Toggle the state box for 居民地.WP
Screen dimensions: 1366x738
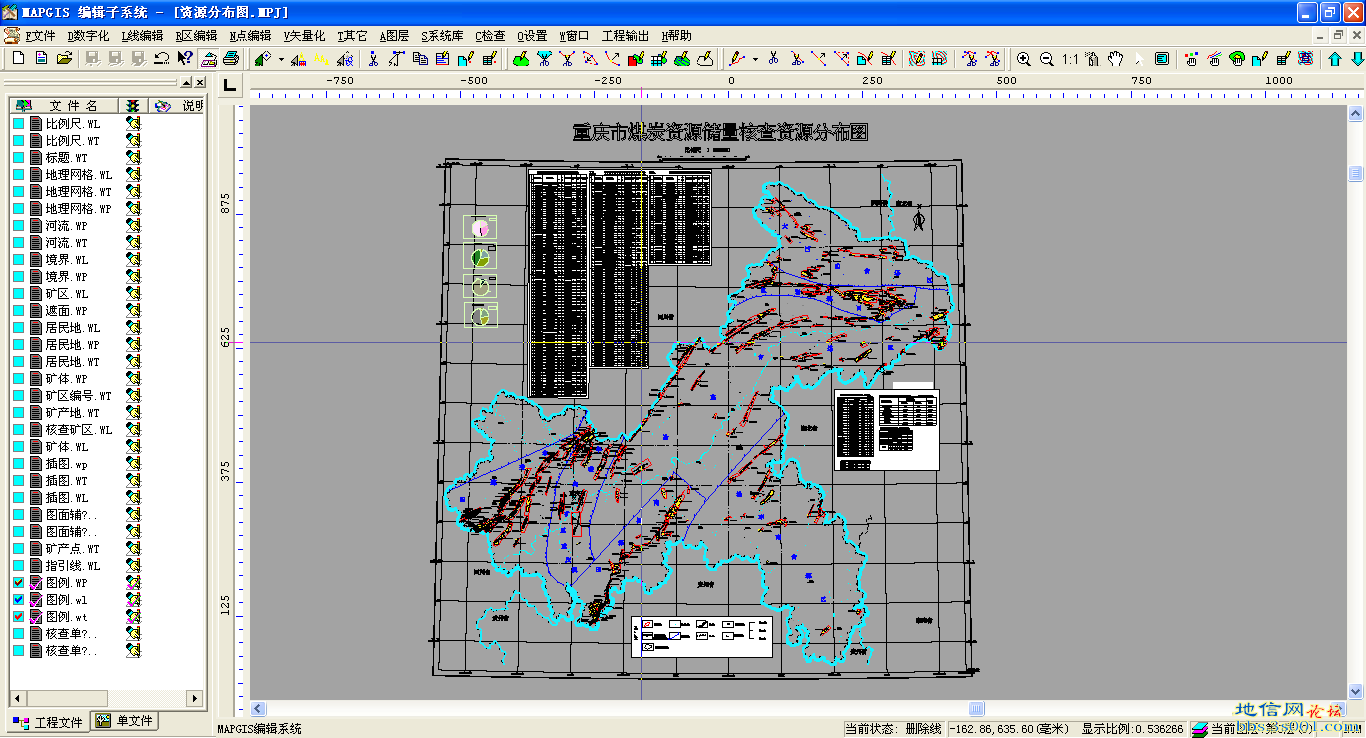coord(18,344)
